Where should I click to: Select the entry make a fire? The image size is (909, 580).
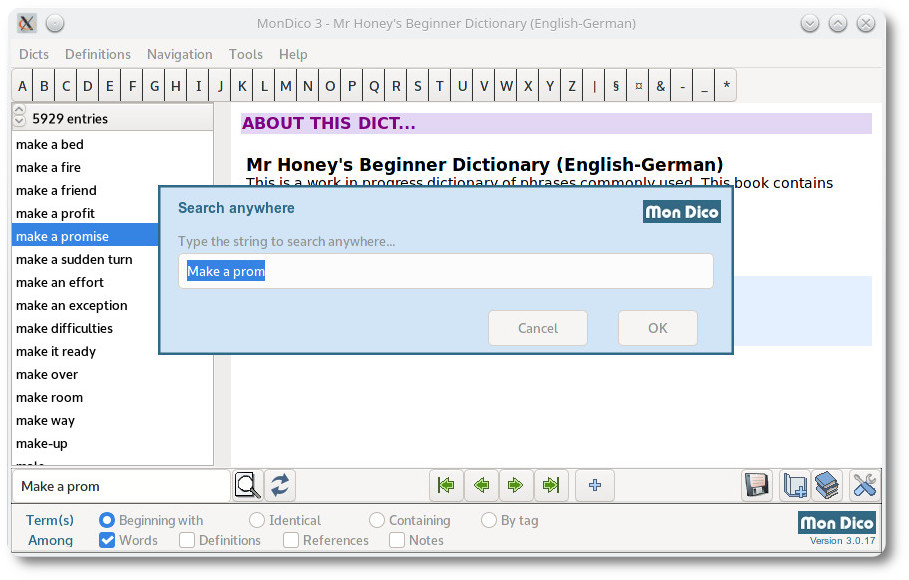112,168
